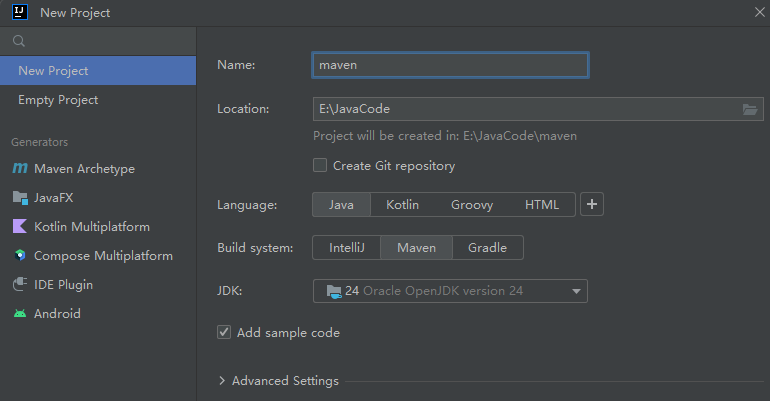Open the Android generator

(x=98, y=313)
